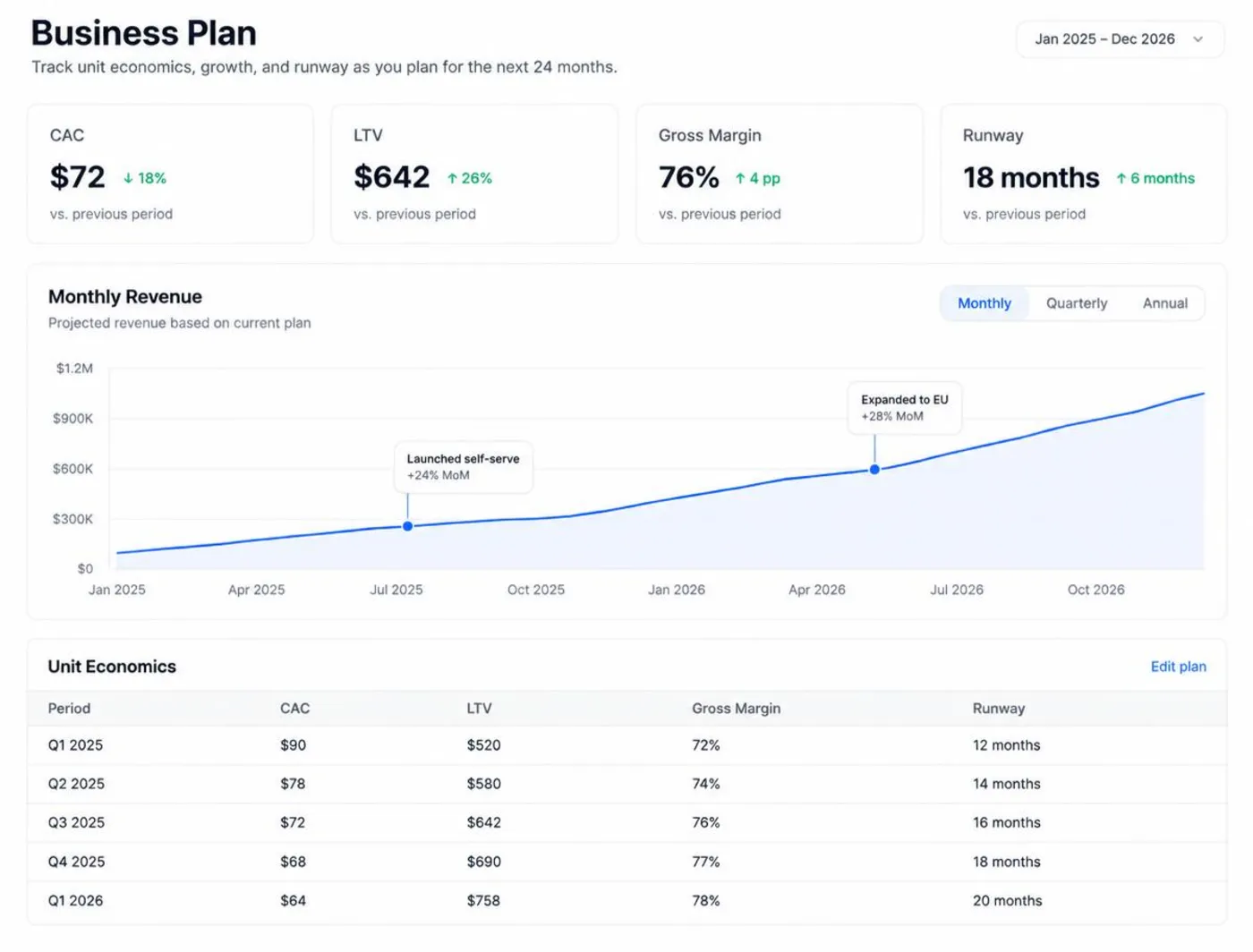The image size is (1253, 952).
Task: Click the $1.2M y-axis label
Action: [74, 369]
